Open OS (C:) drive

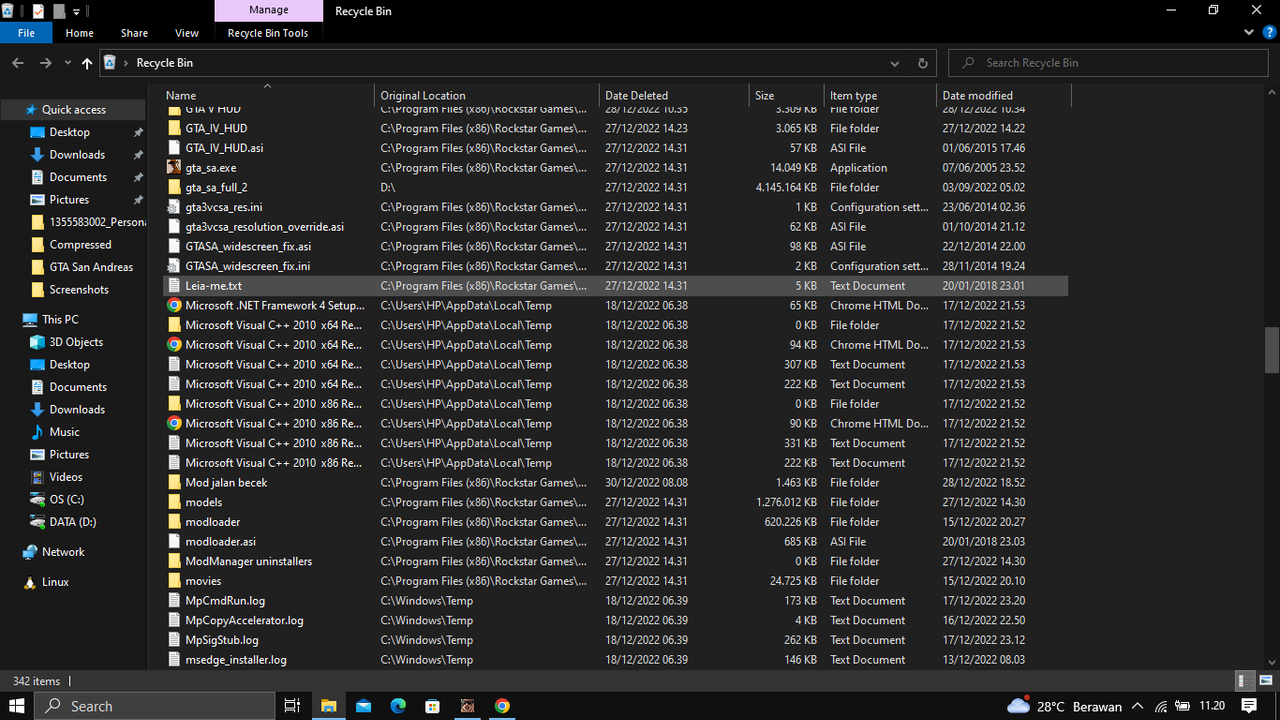click(x=66, y=500)
